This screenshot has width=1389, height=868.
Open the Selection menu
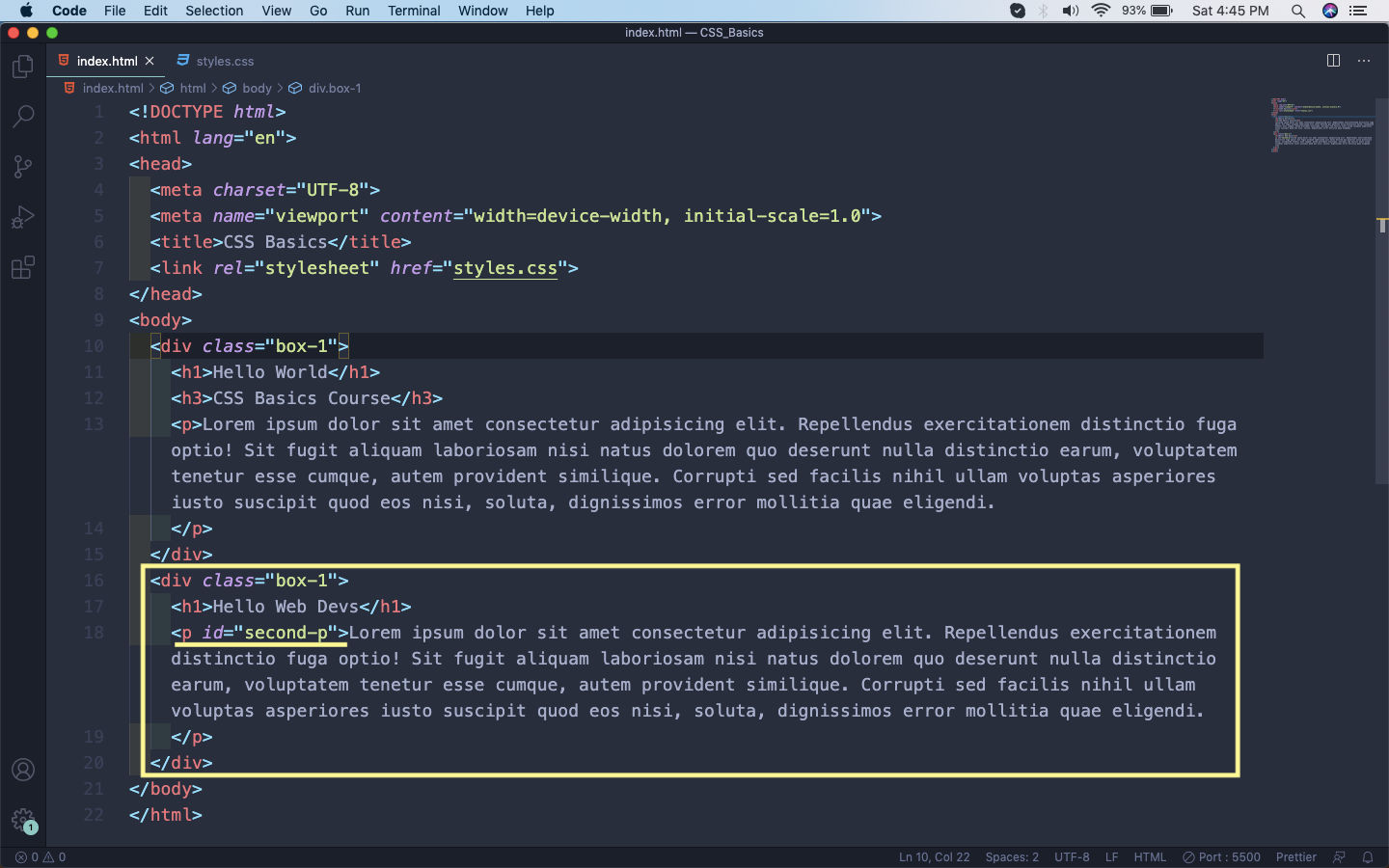click(214, 11)
